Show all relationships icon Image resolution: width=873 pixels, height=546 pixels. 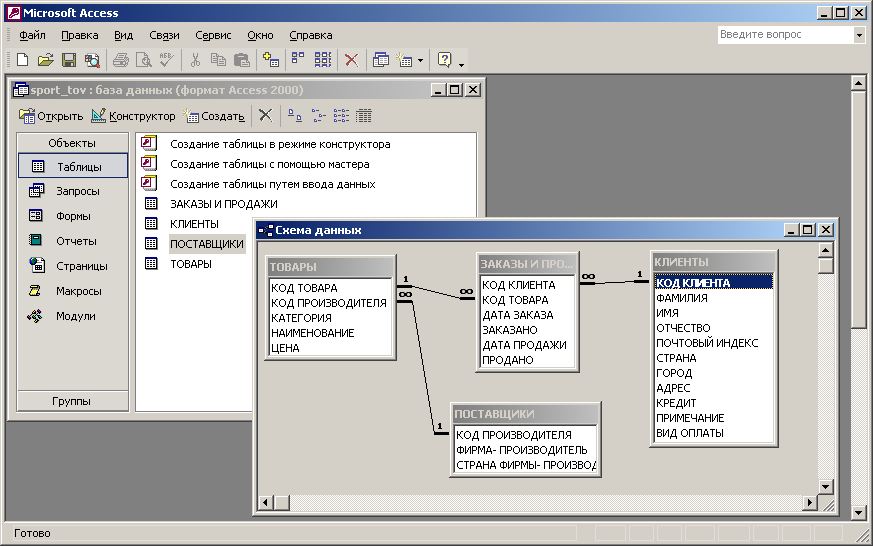pyautogui.click(x=323, y=60)
